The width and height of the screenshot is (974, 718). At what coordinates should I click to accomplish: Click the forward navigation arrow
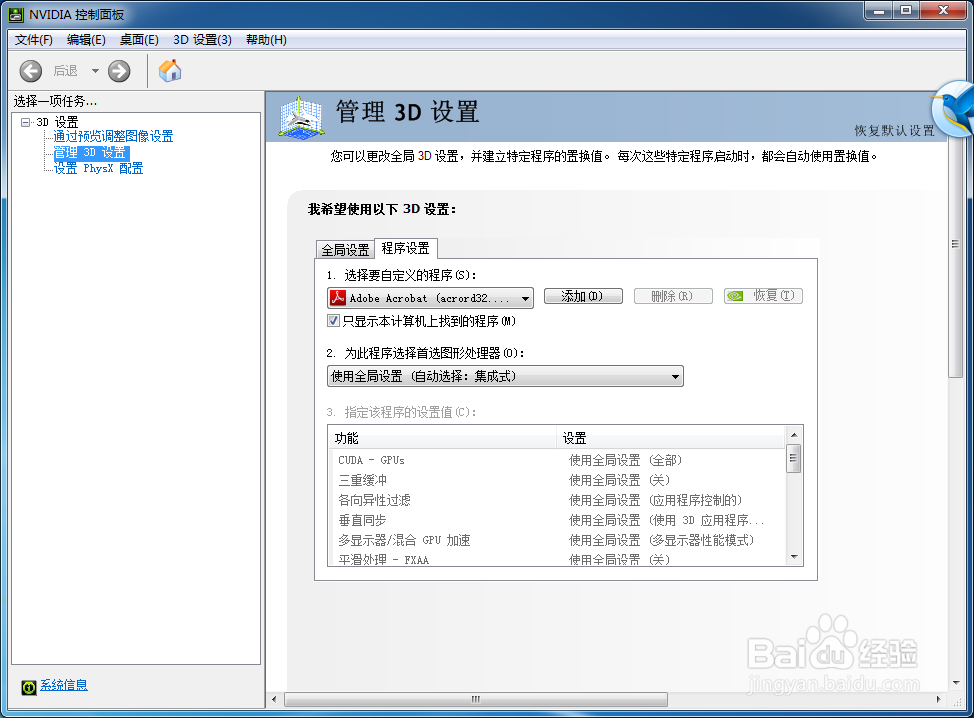tap(117, 70)
